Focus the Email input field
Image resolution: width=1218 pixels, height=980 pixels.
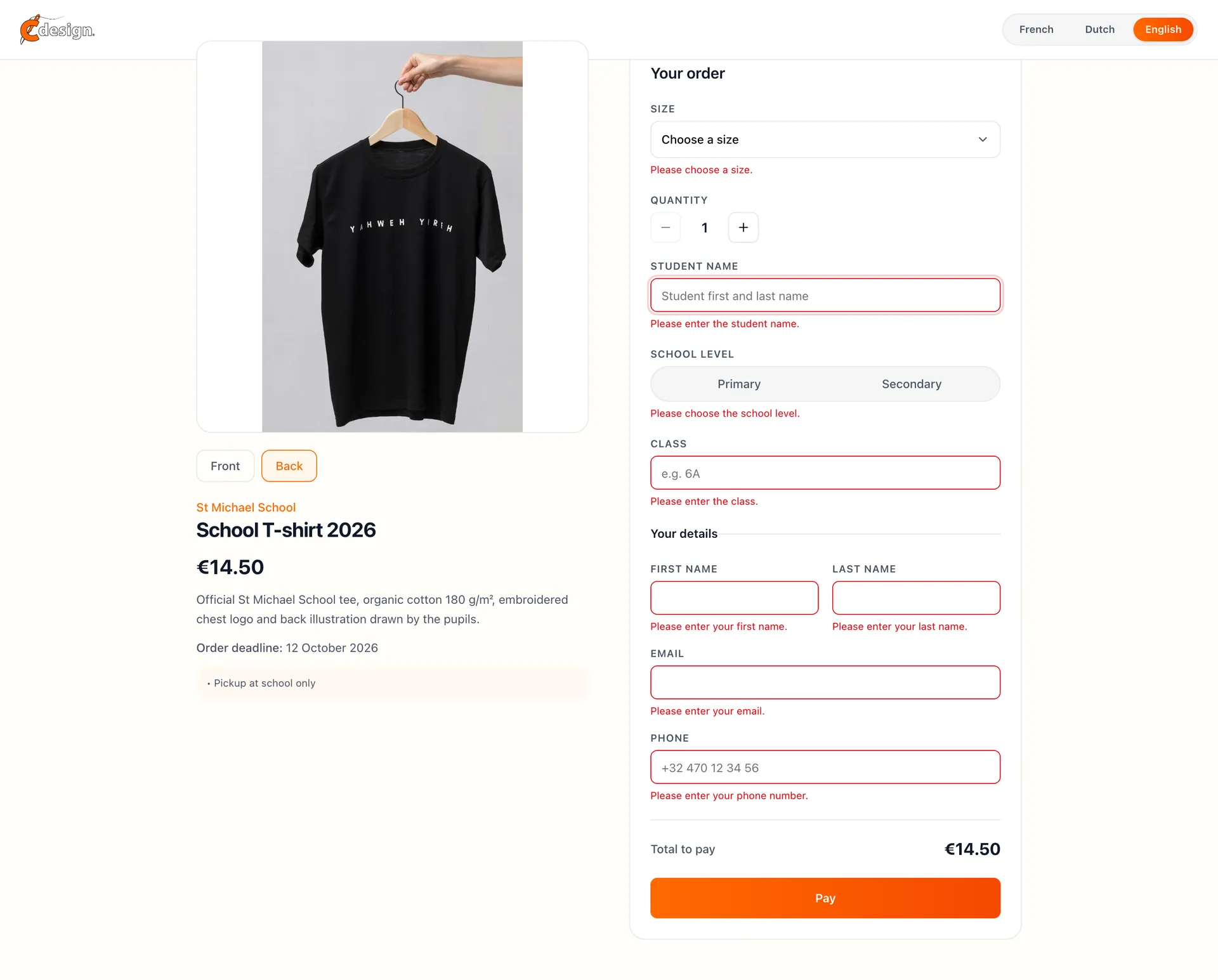[825, 683]
